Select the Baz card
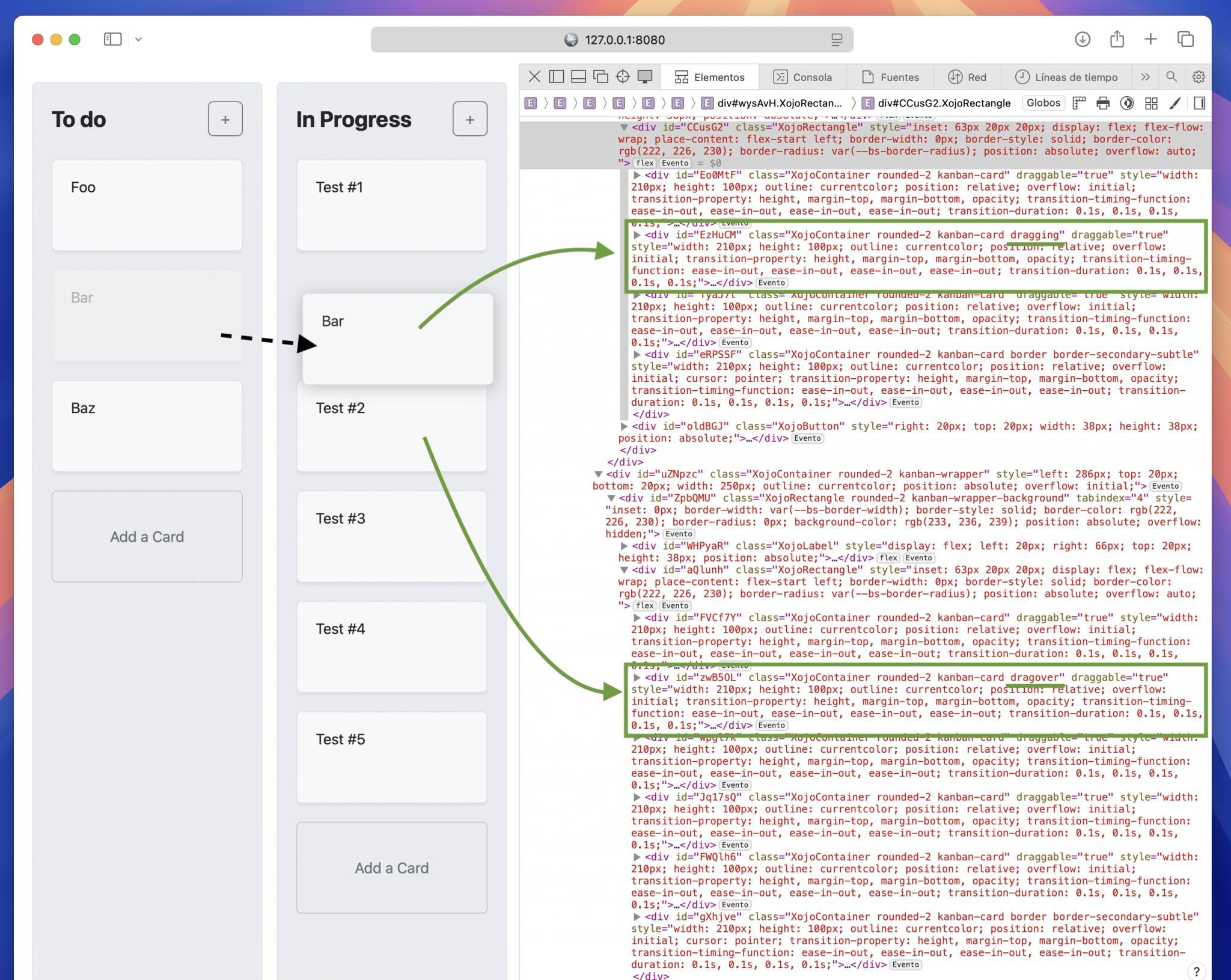 [x=147, y=426]
